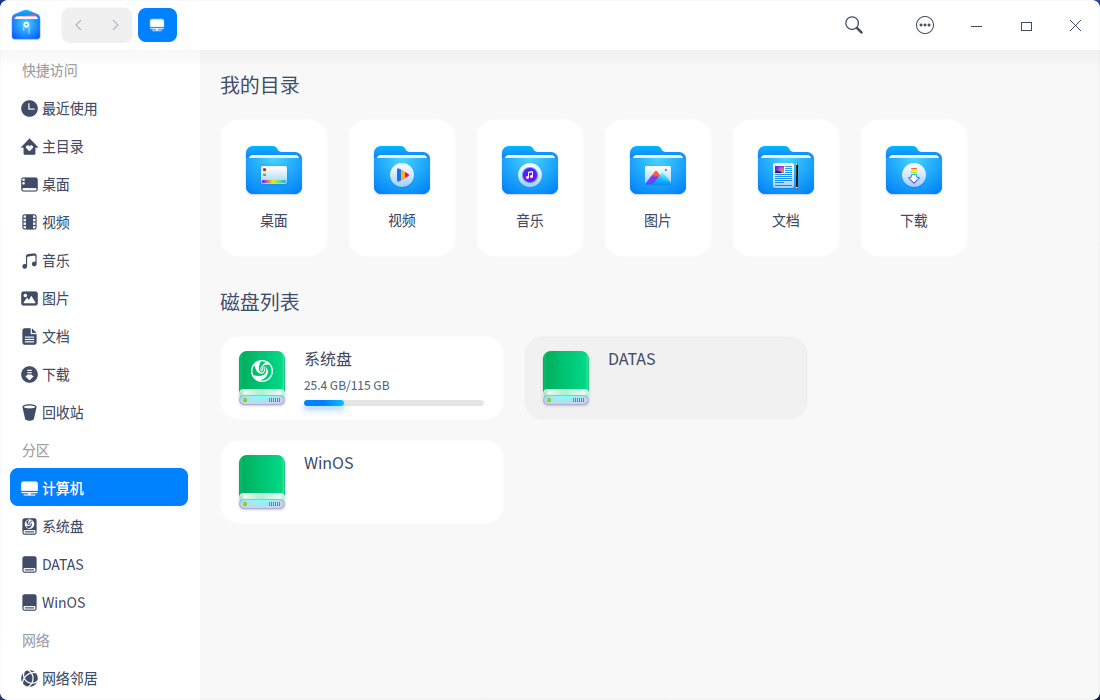Open the 视频 folder icon in 我的目录
Viewport: 1100px width, 700px height.
[402, 170]
